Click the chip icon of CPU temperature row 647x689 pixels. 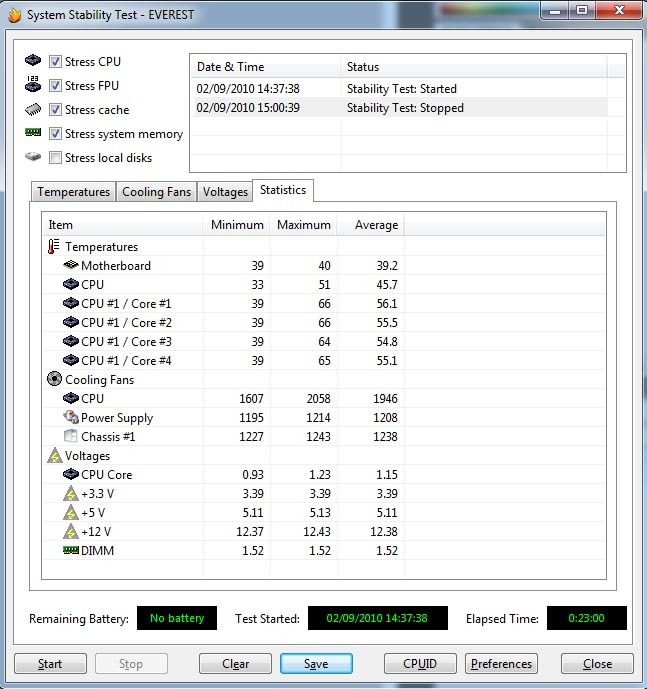pos(71,284)
